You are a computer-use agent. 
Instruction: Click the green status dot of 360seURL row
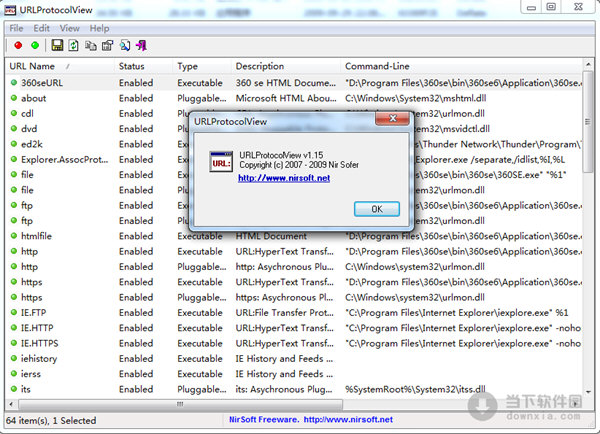pyautogui.click(x=14, y=82)
